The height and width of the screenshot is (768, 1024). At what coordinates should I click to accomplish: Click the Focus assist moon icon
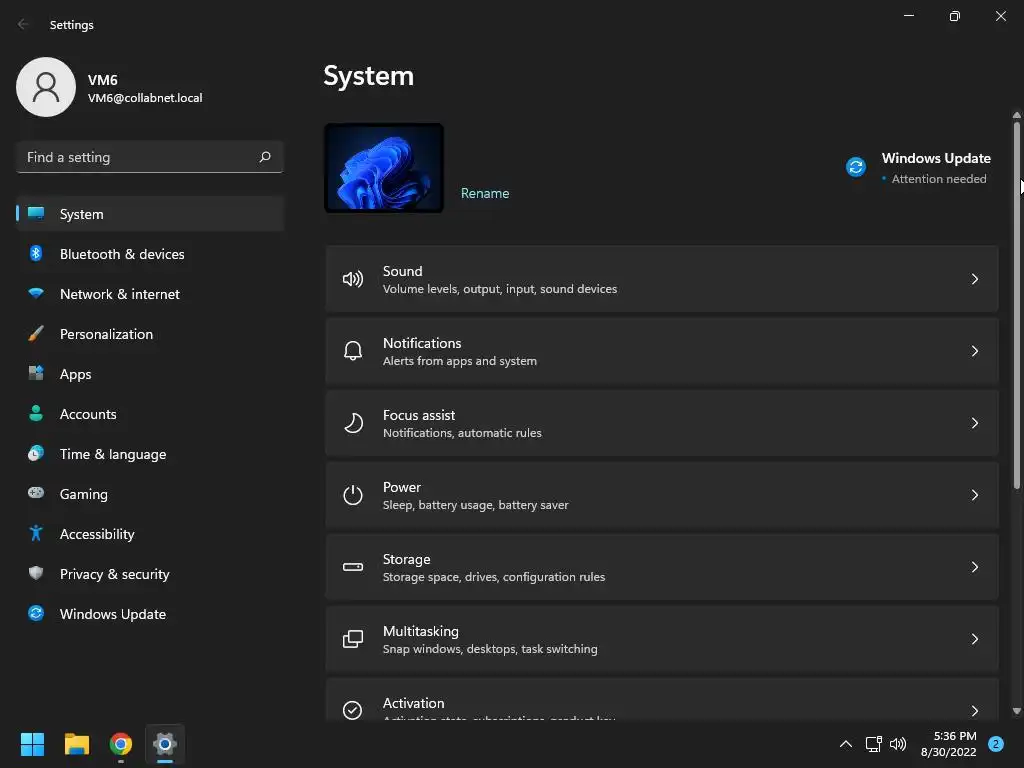tap(353, 423)
